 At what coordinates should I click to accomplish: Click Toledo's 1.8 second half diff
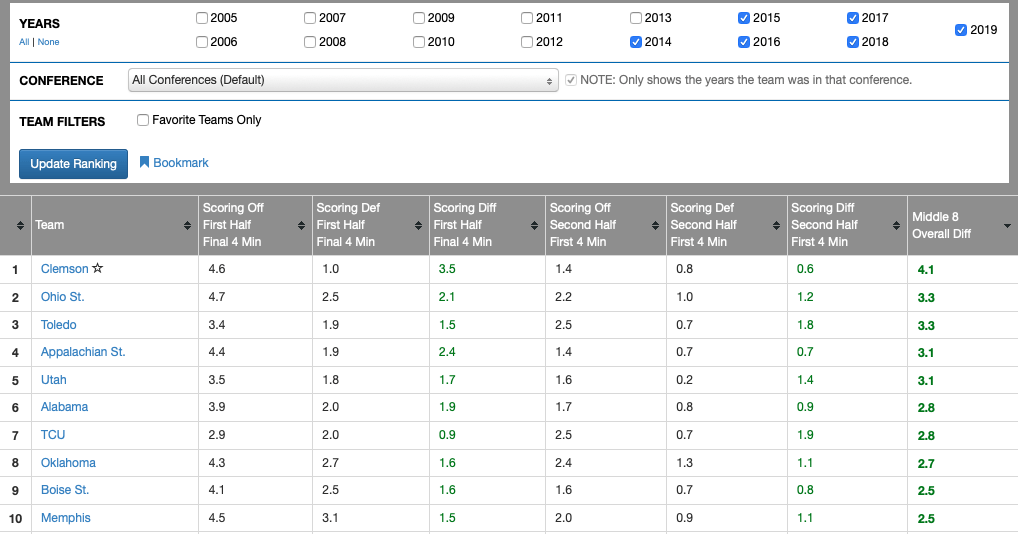click(x=805, y=324)
